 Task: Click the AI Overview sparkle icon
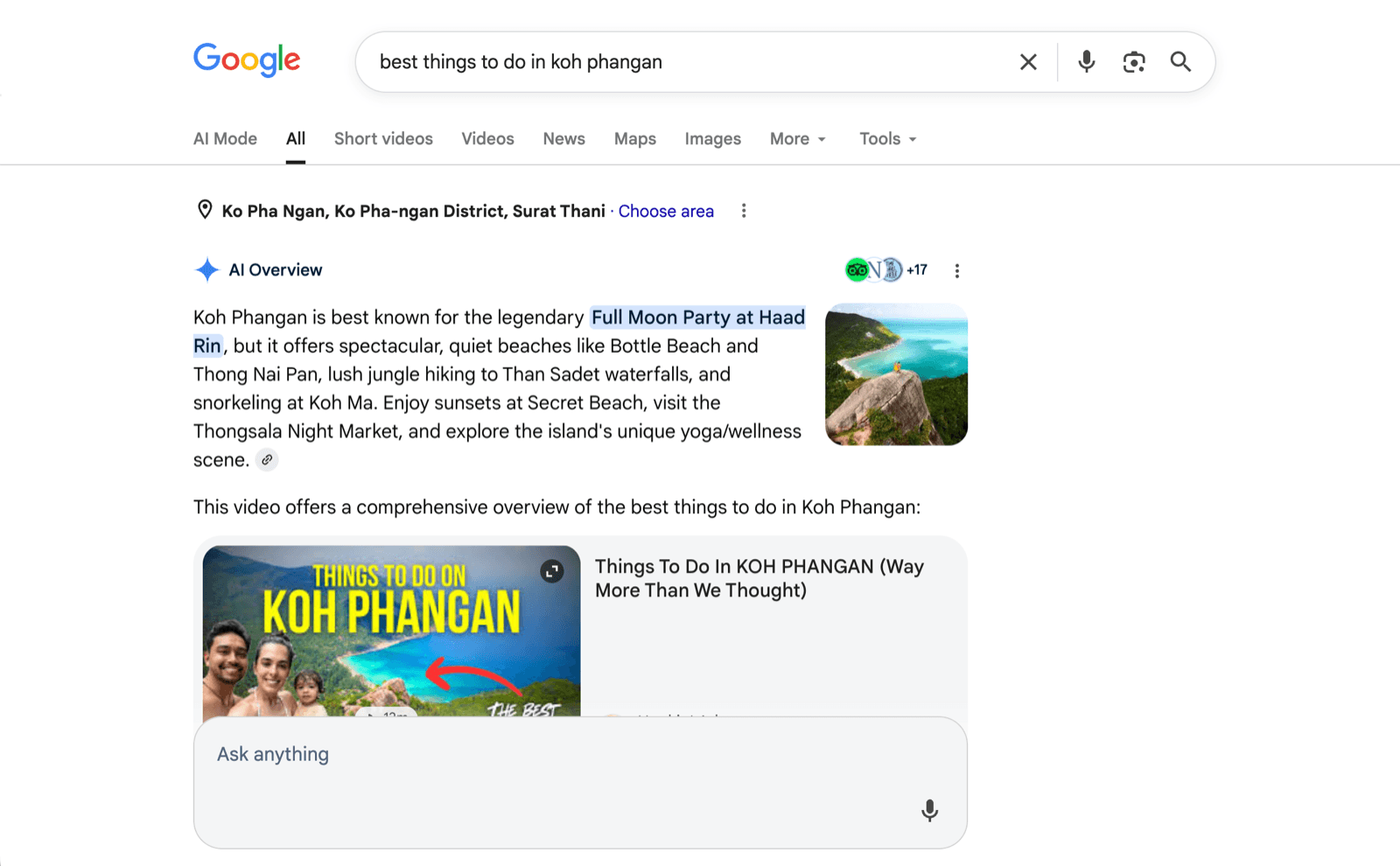click(206, 269)
